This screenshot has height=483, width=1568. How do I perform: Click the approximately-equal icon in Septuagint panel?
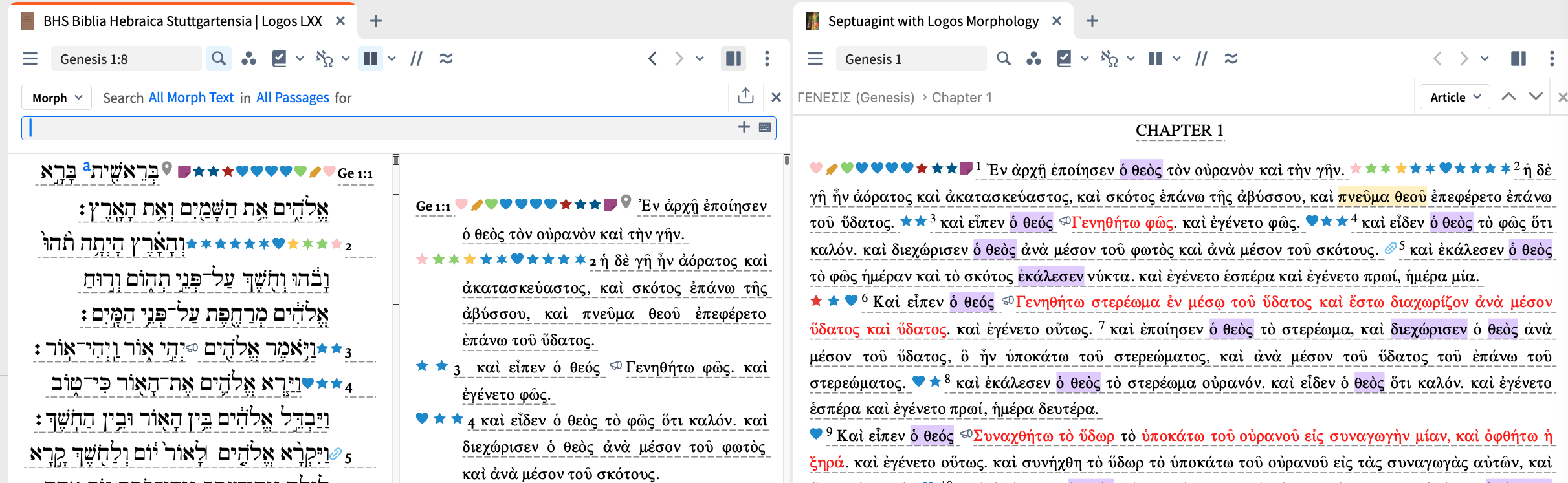[x=1231, y=59]
